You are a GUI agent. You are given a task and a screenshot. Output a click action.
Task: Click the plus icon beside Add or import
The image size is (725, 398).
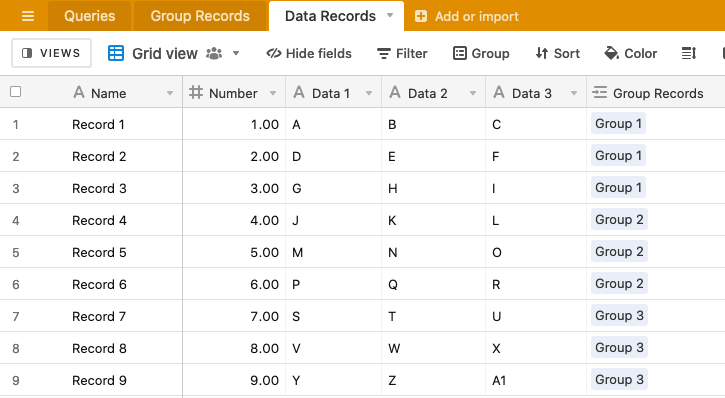click(x=421, y=17)
